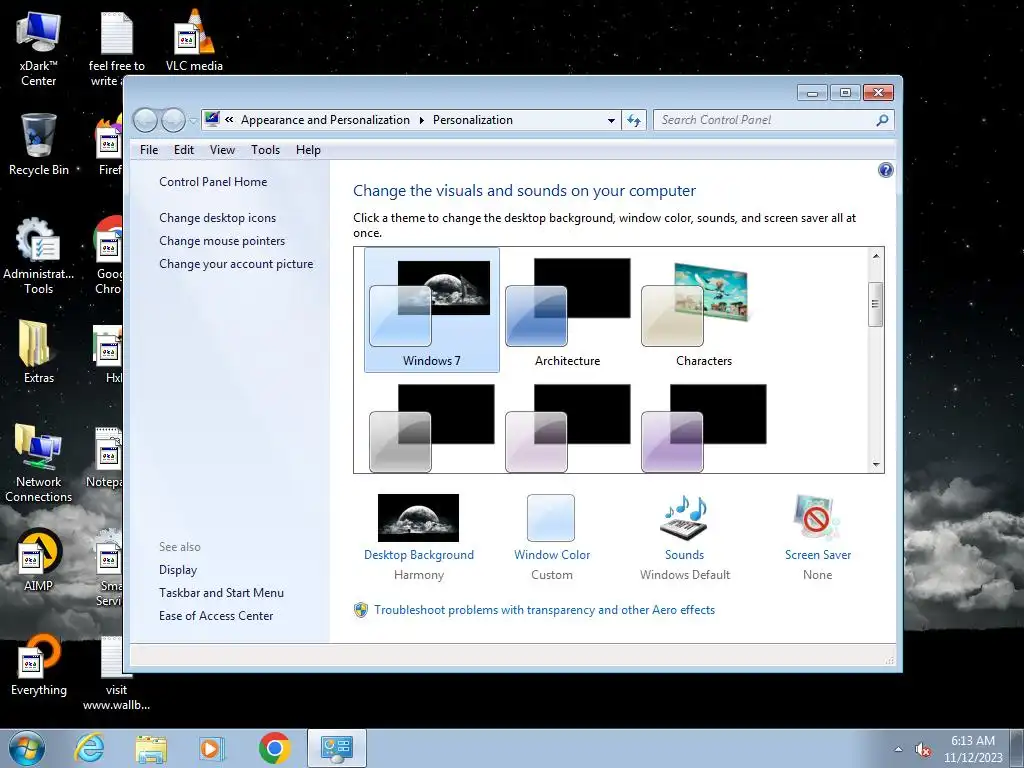Click the shield icon beside Troubleshoot
The width and height of the screenshot is (1024, 768).
click(360, 610)
